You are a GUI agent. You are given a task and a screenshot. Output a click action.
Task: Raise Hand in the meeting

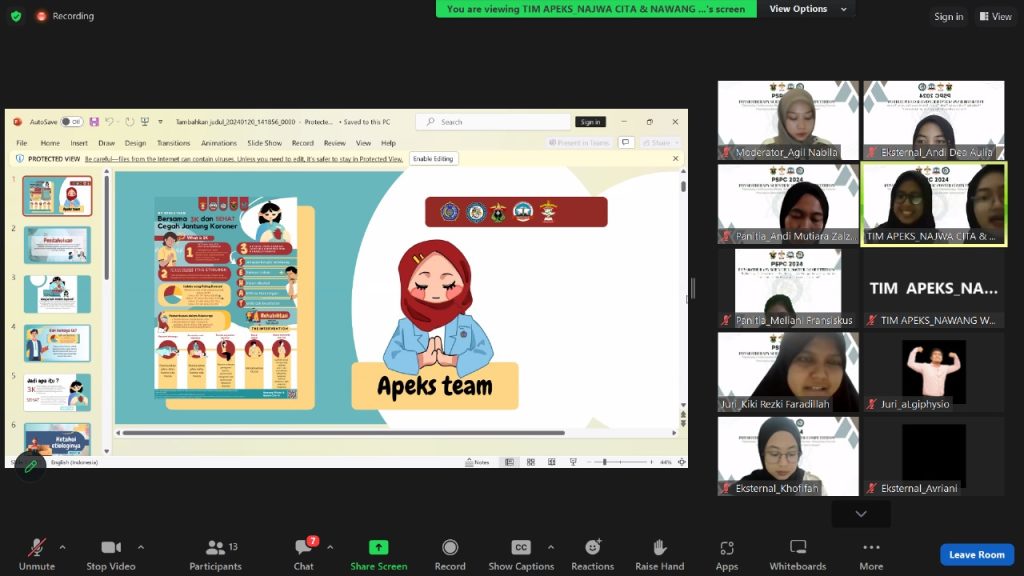(659, 553)
